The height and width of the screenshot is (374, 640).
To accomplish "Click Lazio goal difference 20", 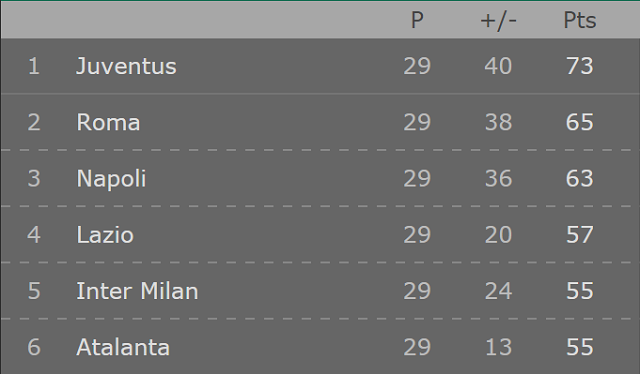I will coord(498,235).
